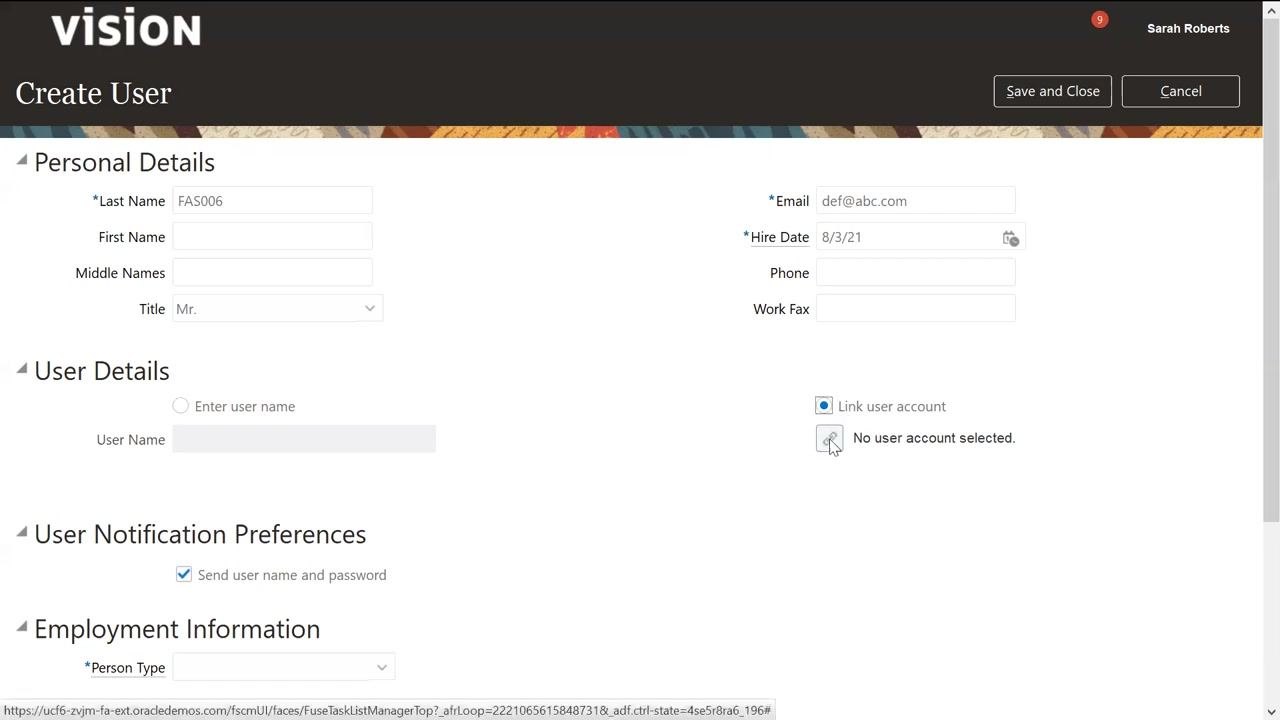Collapse the Employment Information section
This screenshot has height=720, width=1280.
[x=22, y=627]
